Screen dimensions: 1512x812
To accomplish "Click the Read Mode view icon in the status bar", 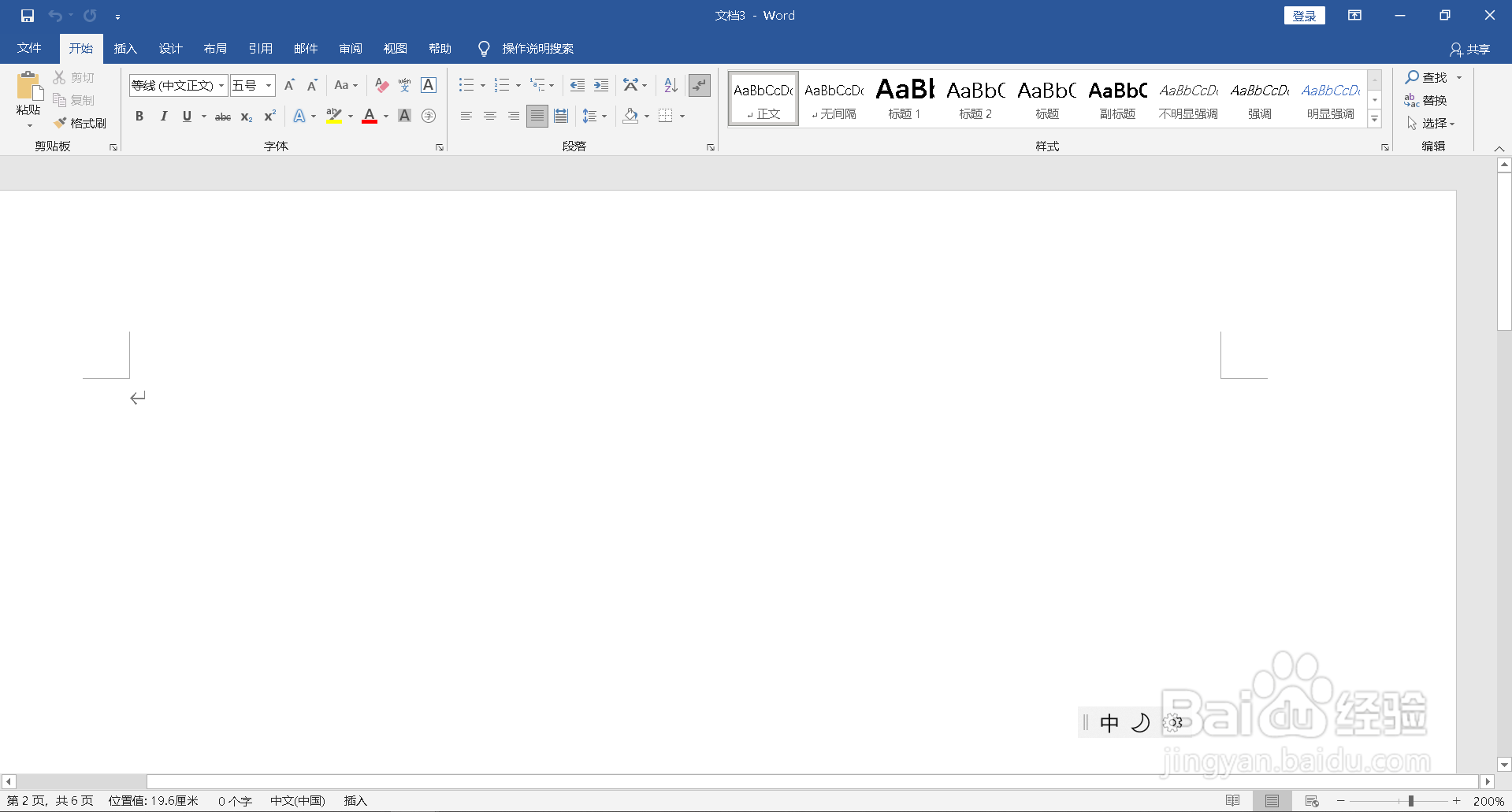I will pyautogui.click(x=1233, y=801).
